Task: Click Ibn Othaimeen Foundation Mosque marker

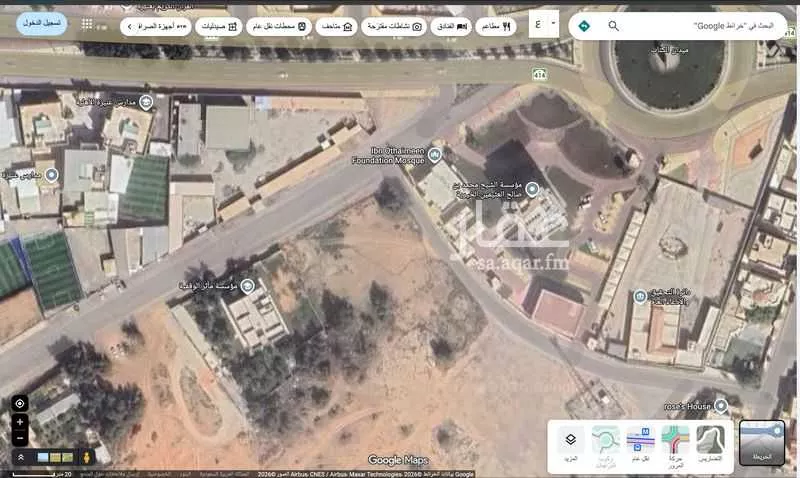Action: [434, 155]
